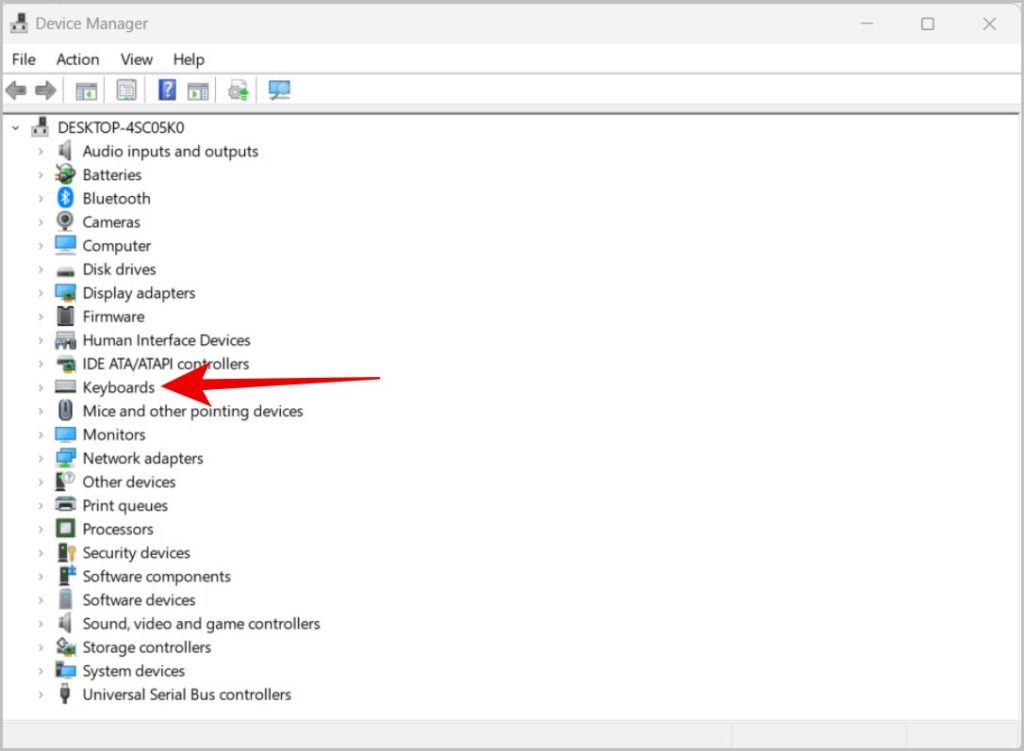
Task: Select the Network adapters label
Action: tap(143, 458)
